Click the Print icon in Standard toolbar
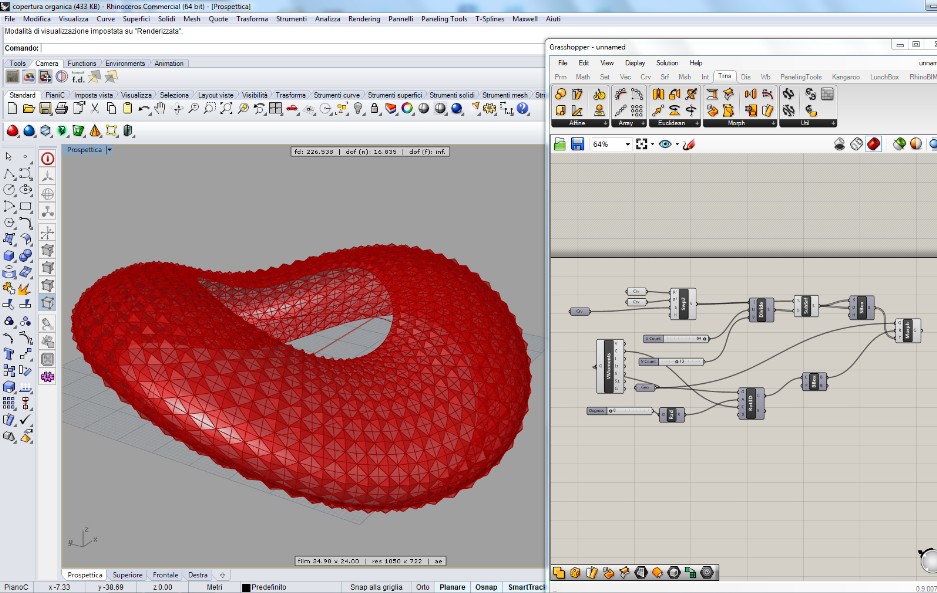The height and width of the screenshot is (593, 937). click(61, 108)
